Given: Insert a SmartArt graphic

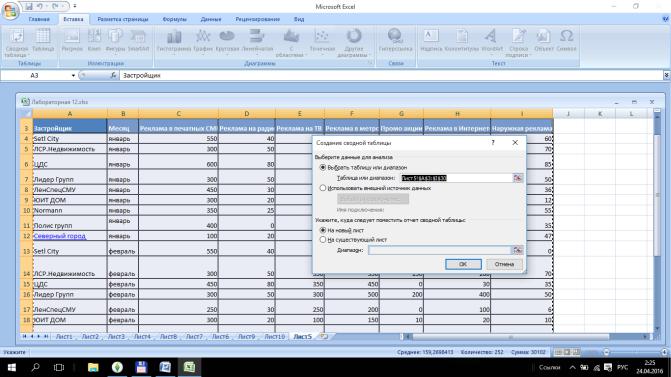Looking at the screenshot, I should coord(138,41).
